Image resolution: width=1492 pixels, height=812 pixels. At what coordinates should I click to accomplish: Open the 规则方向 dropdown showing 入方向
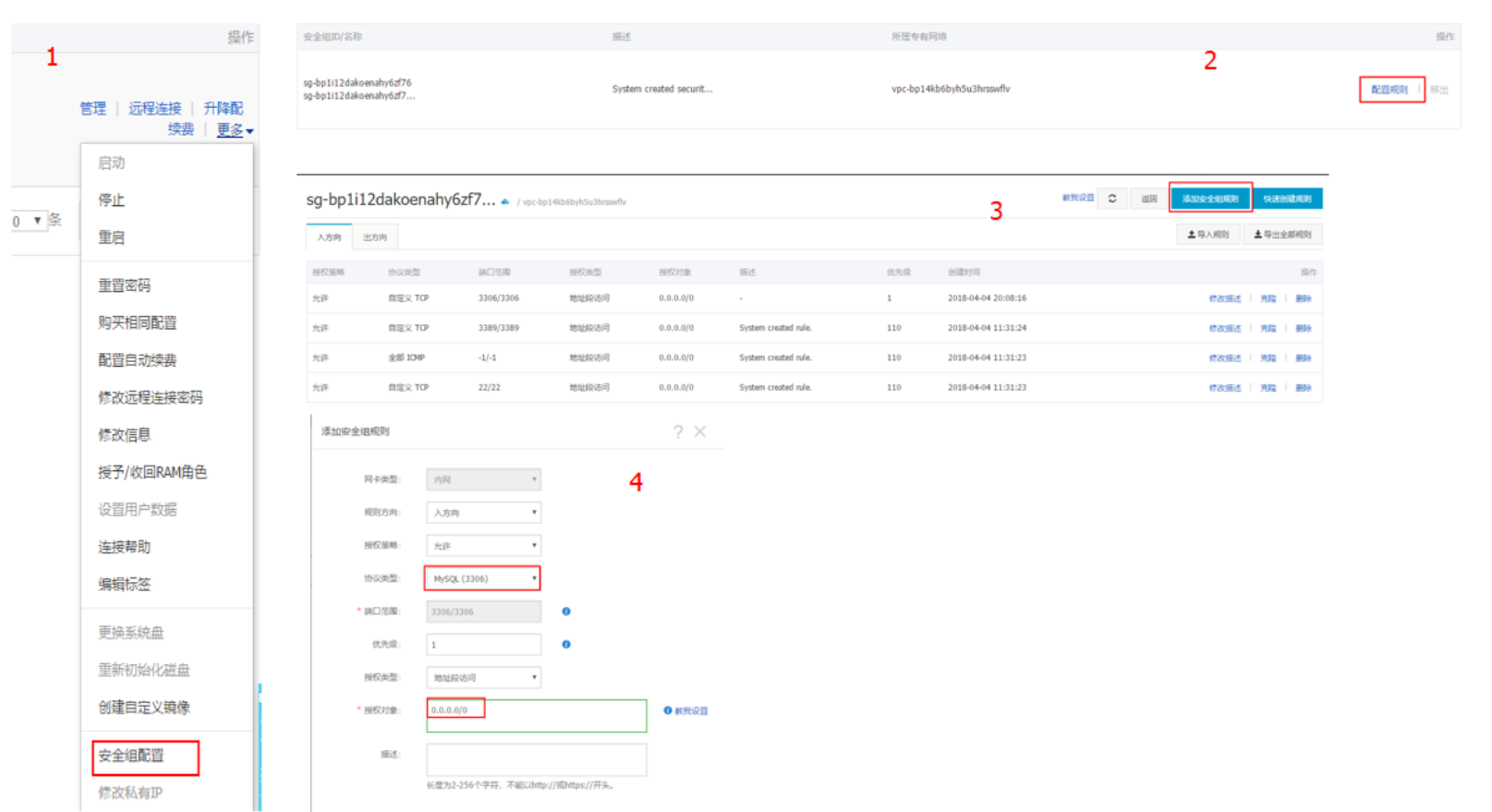coord(483,513)
